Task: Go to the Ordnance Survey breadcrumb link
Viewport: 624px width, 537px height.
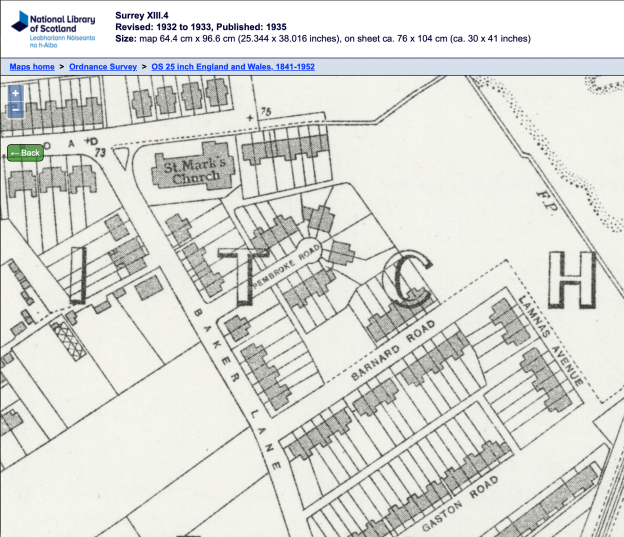Action: click(103, 66)
